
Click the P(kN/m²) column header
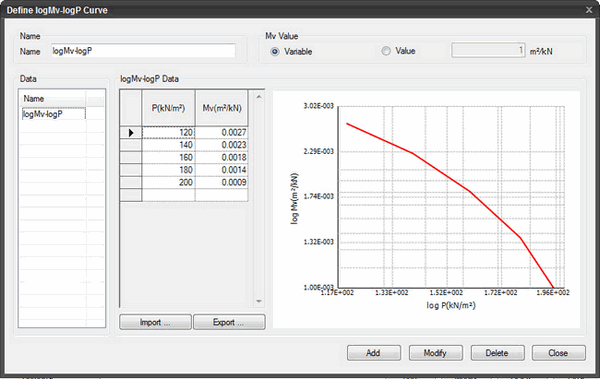(168, 108)
